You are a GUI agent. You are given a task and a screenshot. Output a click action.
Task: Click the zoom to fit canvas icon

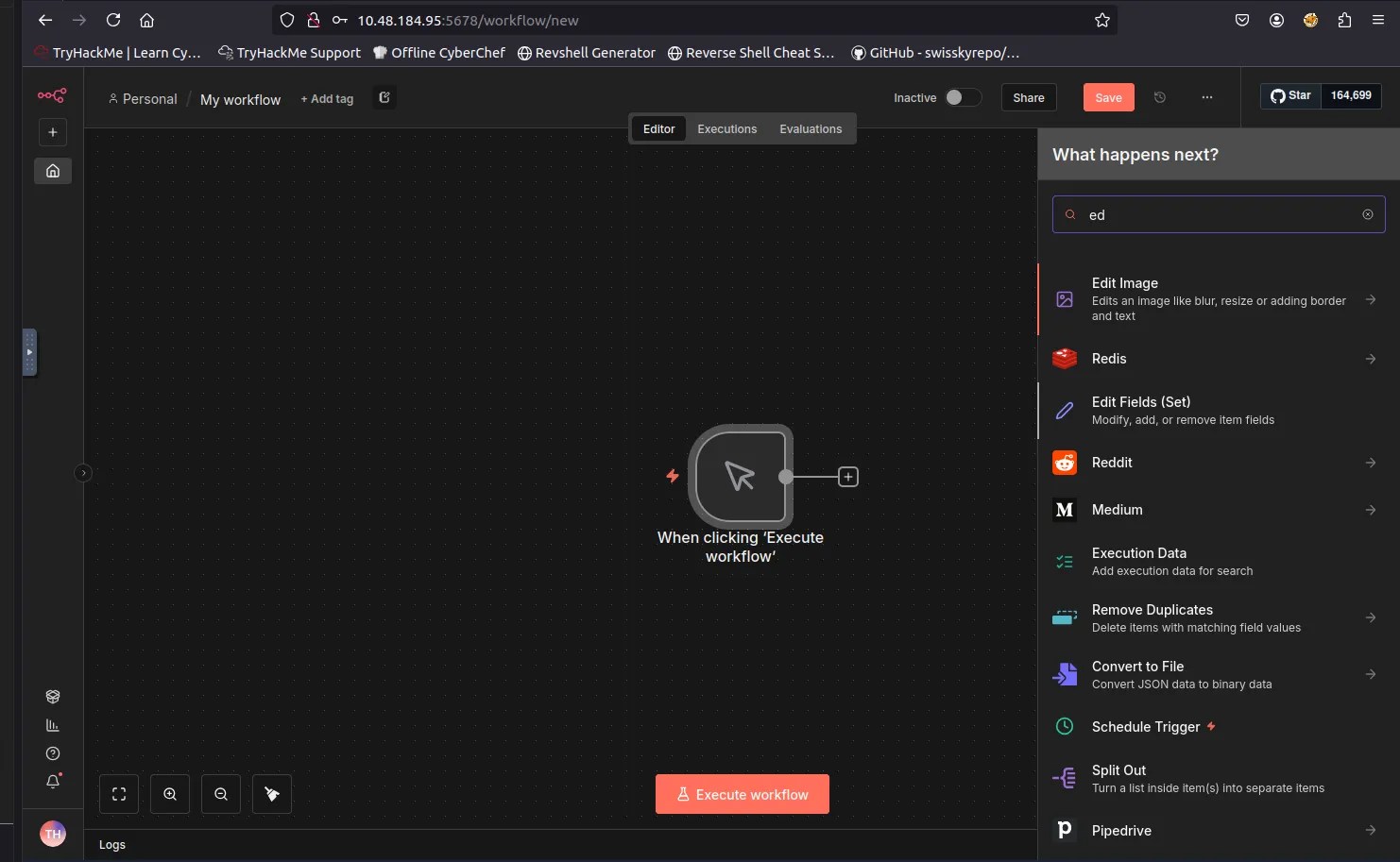coord(119,794)
